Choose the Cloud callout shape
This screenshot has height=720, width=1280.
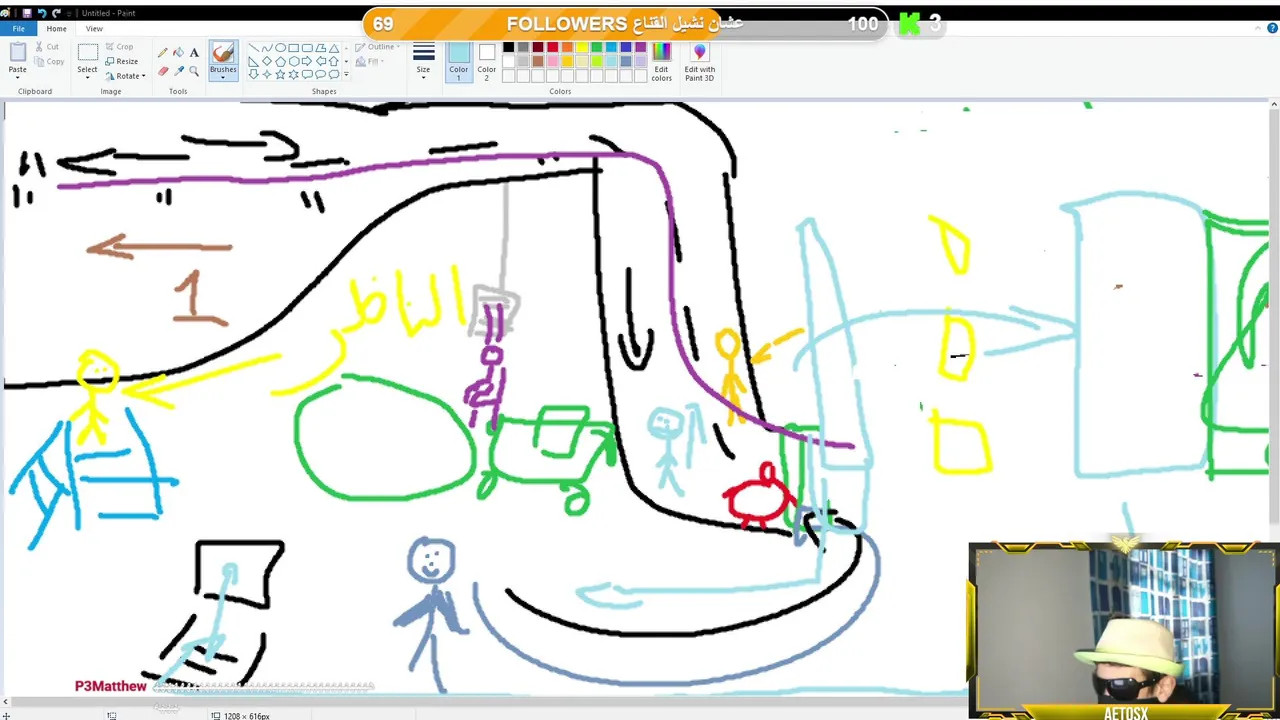point(334,74)
